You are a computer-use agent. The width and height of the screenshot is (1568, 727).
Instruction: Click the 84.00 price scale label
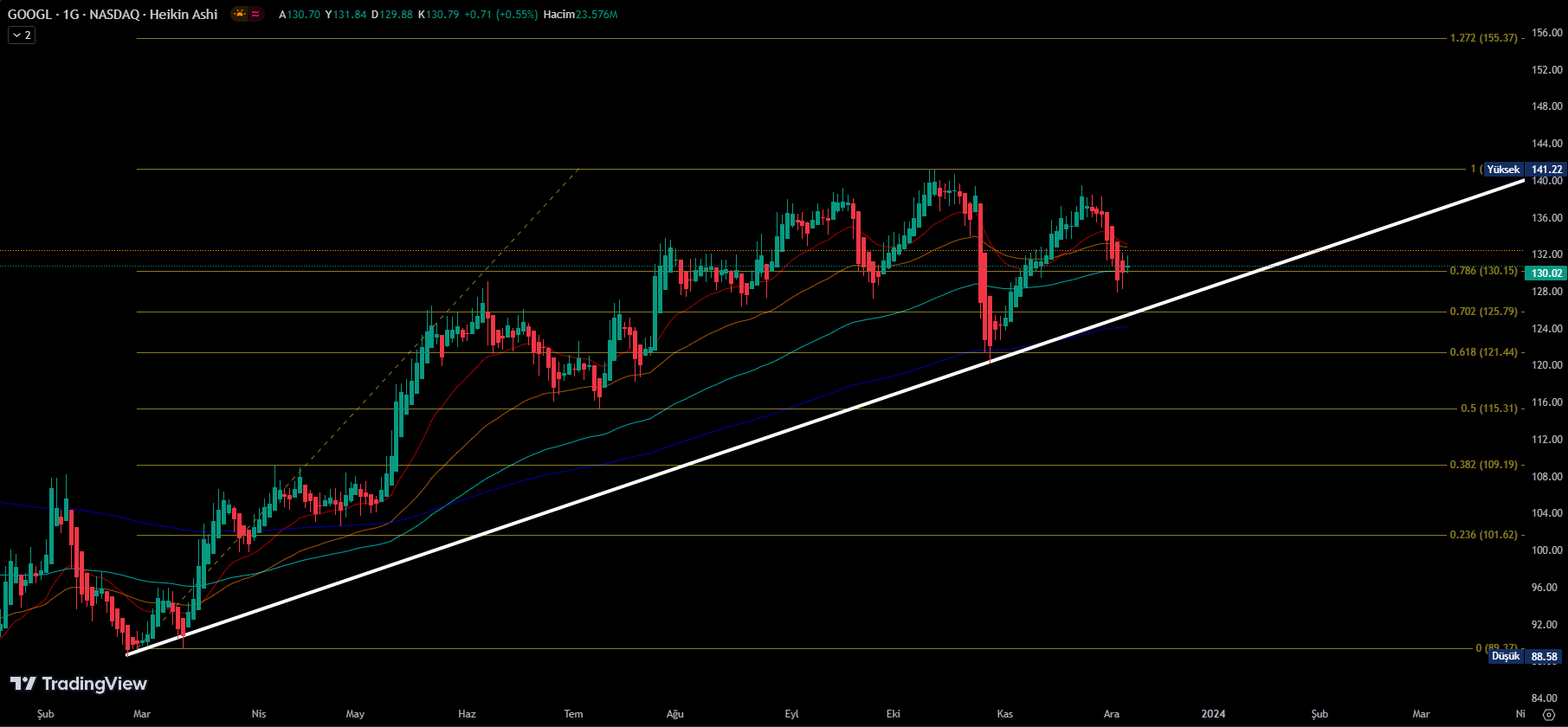(1546, 698)
